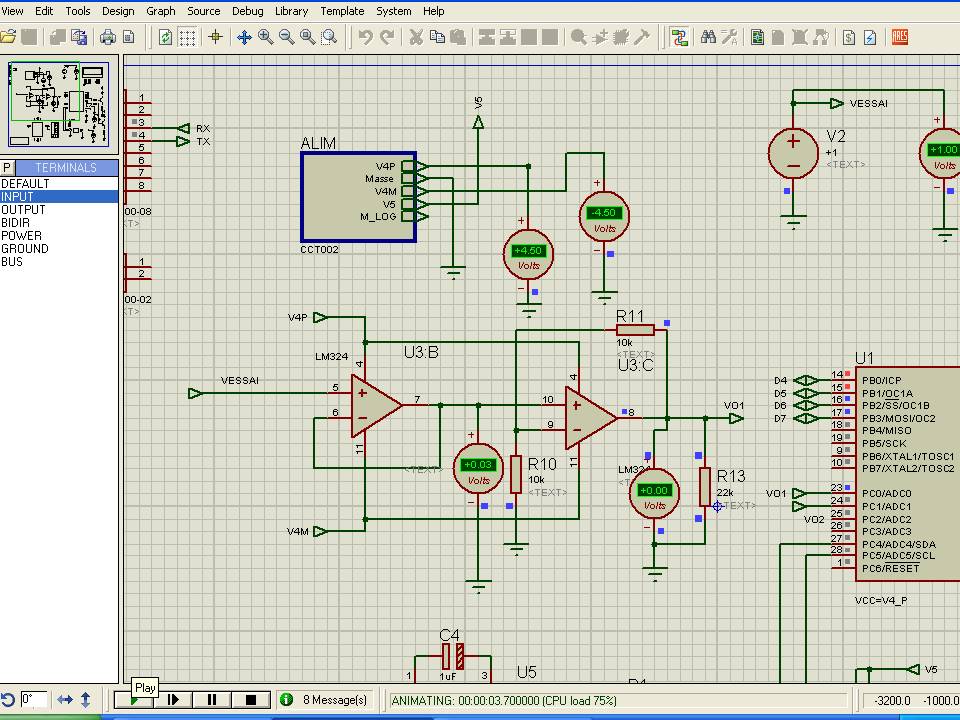Toggle the origin crosshair icon
The height and width of the screenshot is (720, 960).
click(215, 37)
